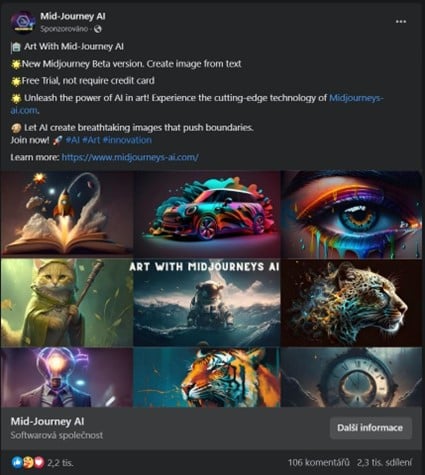
Task: Open the 2,3 tis. sdílení shares count
Action: click(384, 462)
